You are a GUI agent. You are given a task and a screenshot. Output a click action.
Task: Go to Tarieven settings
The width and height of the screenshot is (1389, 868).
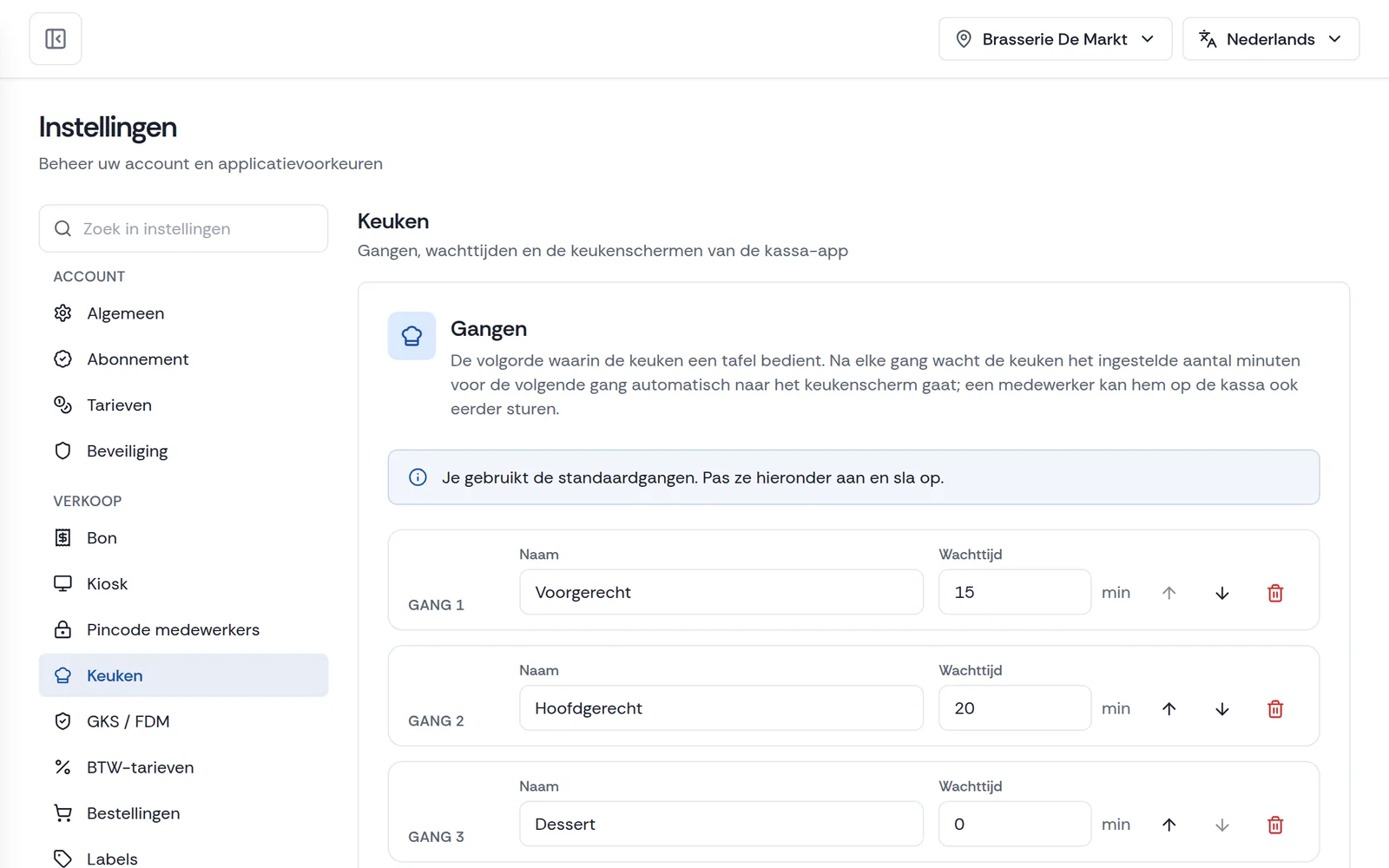pyautogui.click(x=183, y=405)
